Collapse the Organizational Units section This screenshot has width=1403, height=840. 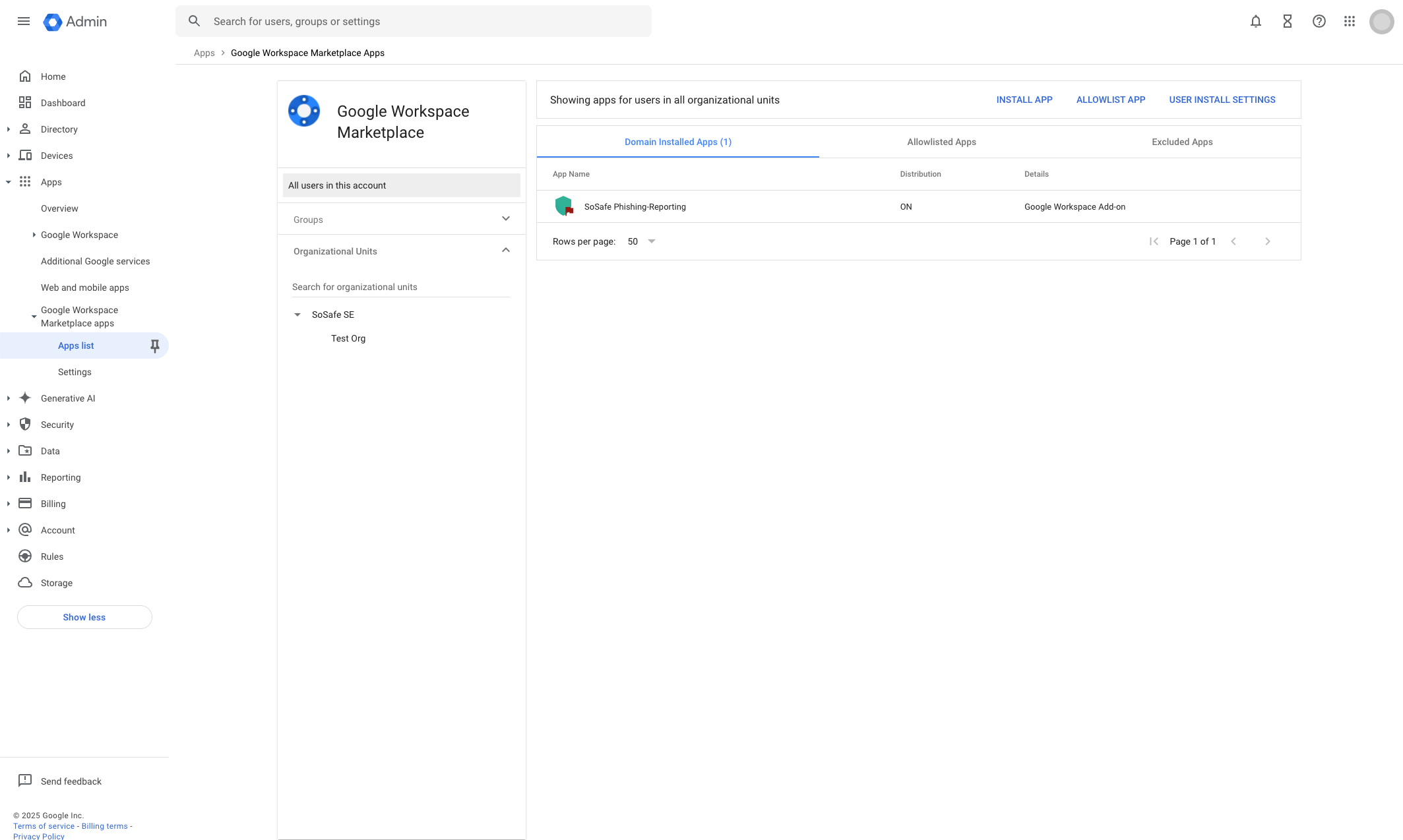pos(506,250)
